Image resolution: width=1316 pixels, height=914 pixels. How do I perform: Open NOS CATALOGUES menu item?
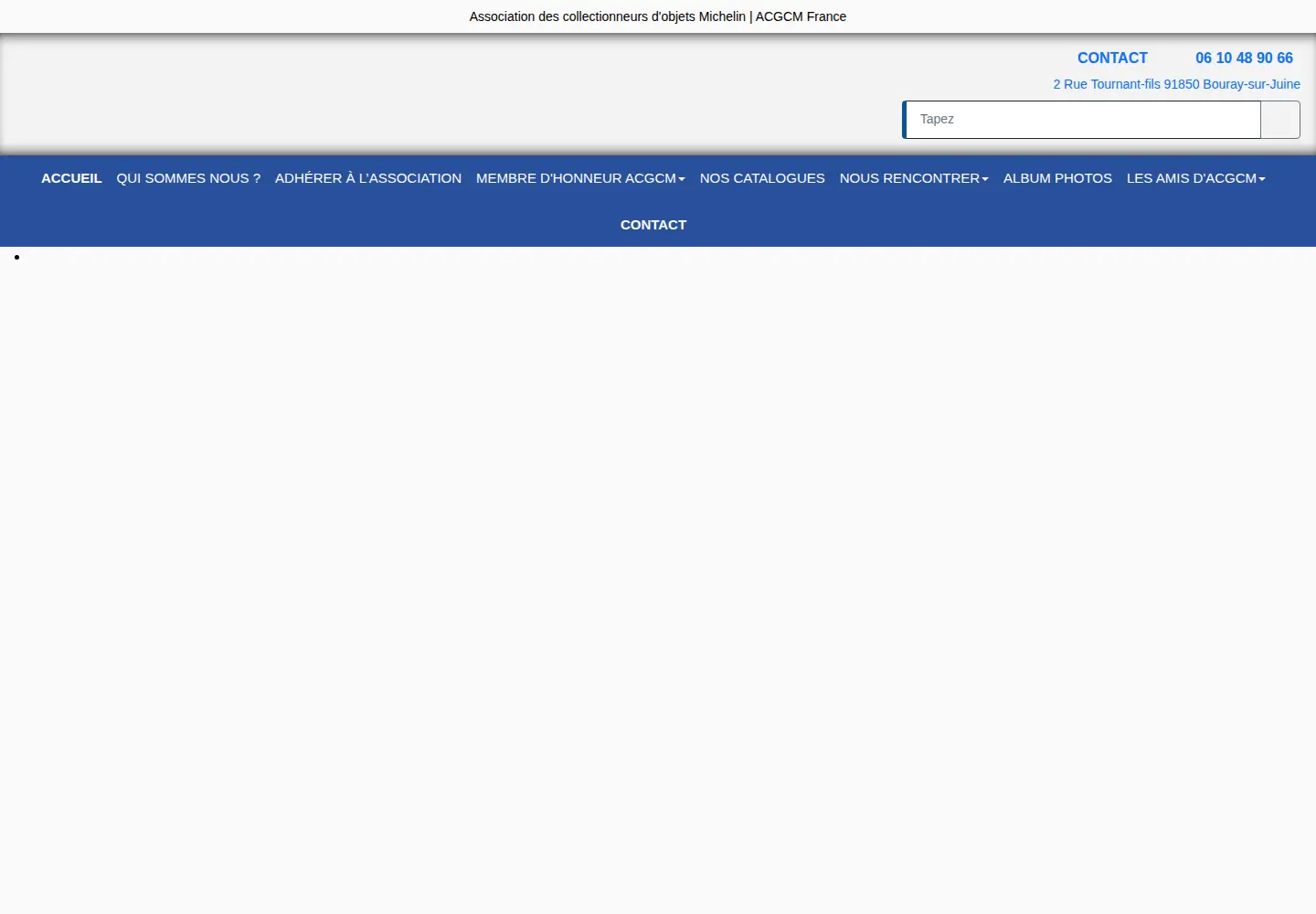pos(762,178)
